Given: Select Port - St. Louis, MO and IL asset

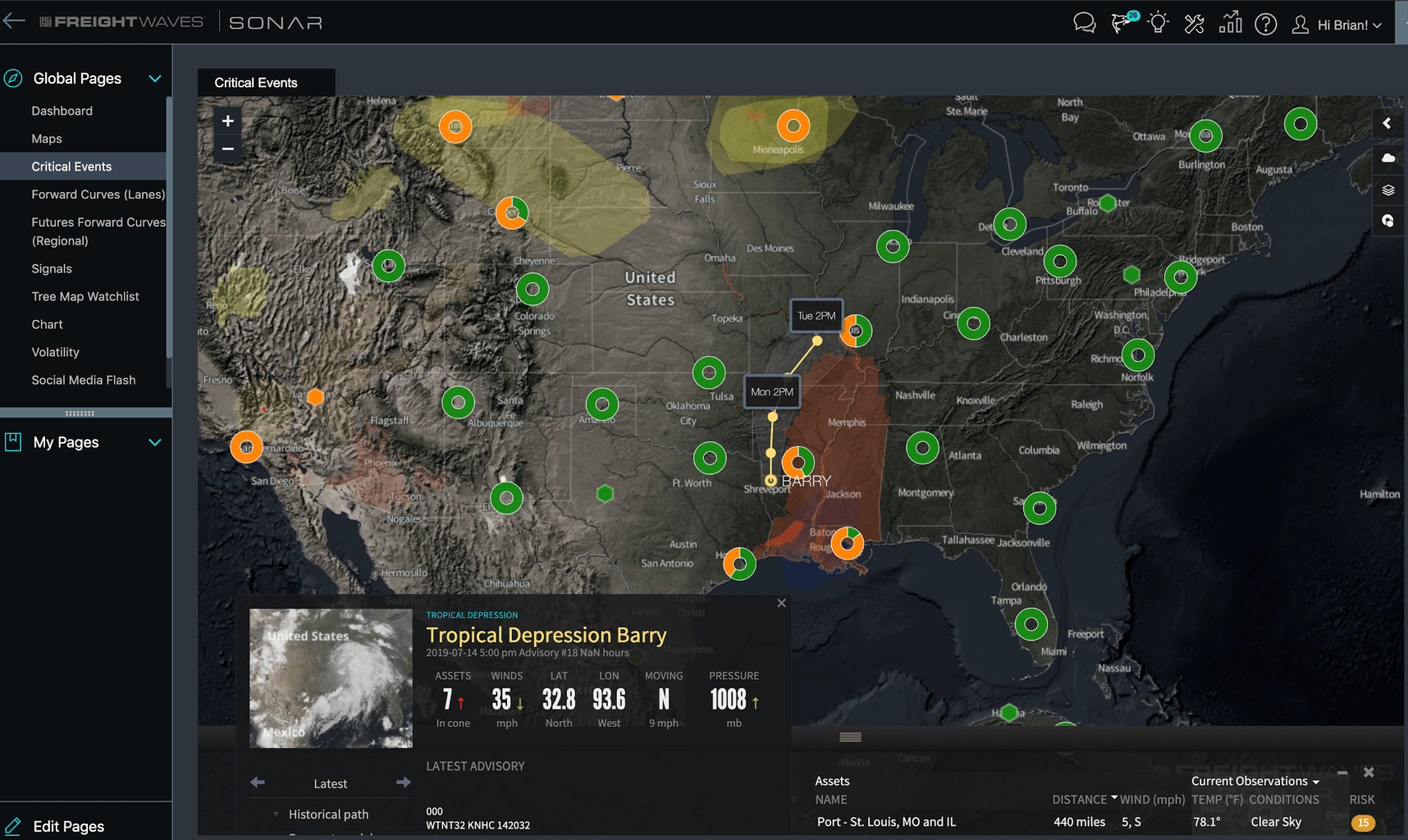Looking at the screenshot, I should click(x=886, y=822).
